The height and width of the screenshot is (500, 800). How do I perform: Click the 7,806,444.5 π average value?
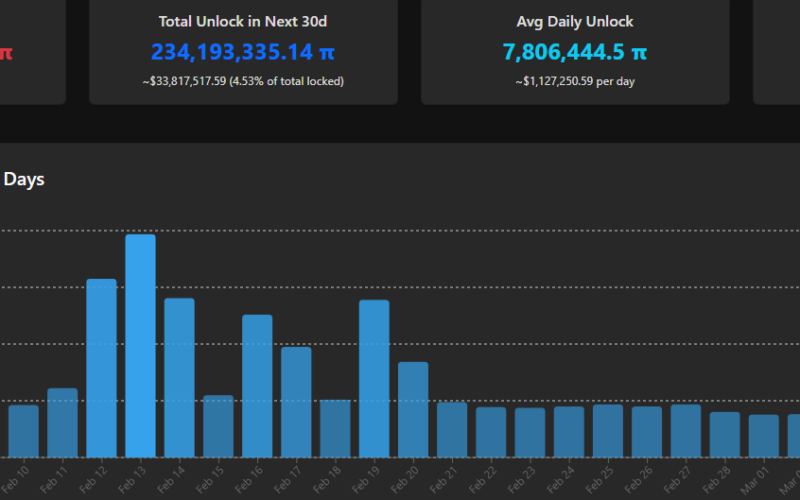(575, 52)
